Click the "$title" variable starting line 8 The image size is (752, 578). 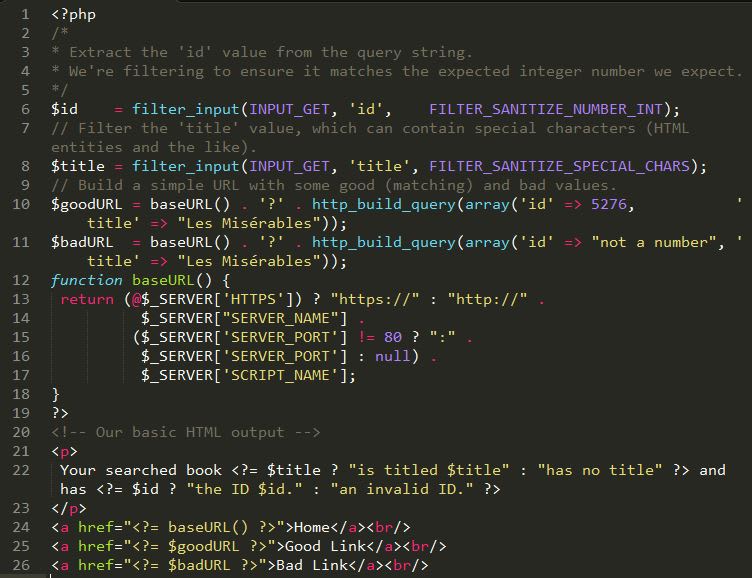78,166
